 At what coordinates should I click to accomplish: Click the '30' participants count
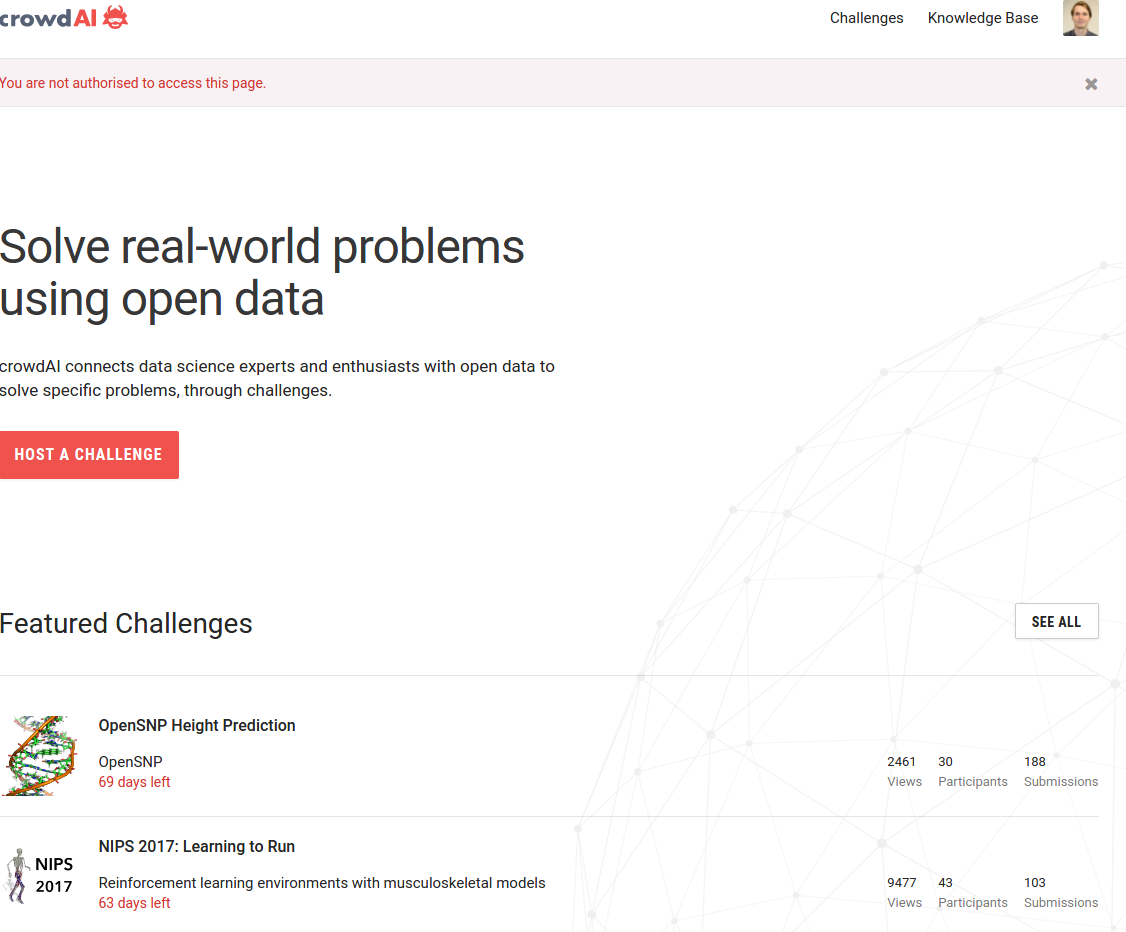click(x=945, y=761)
